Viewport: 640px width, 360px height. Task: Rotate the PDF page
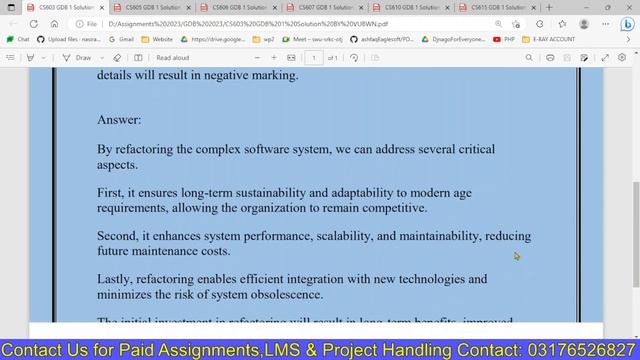354,58
